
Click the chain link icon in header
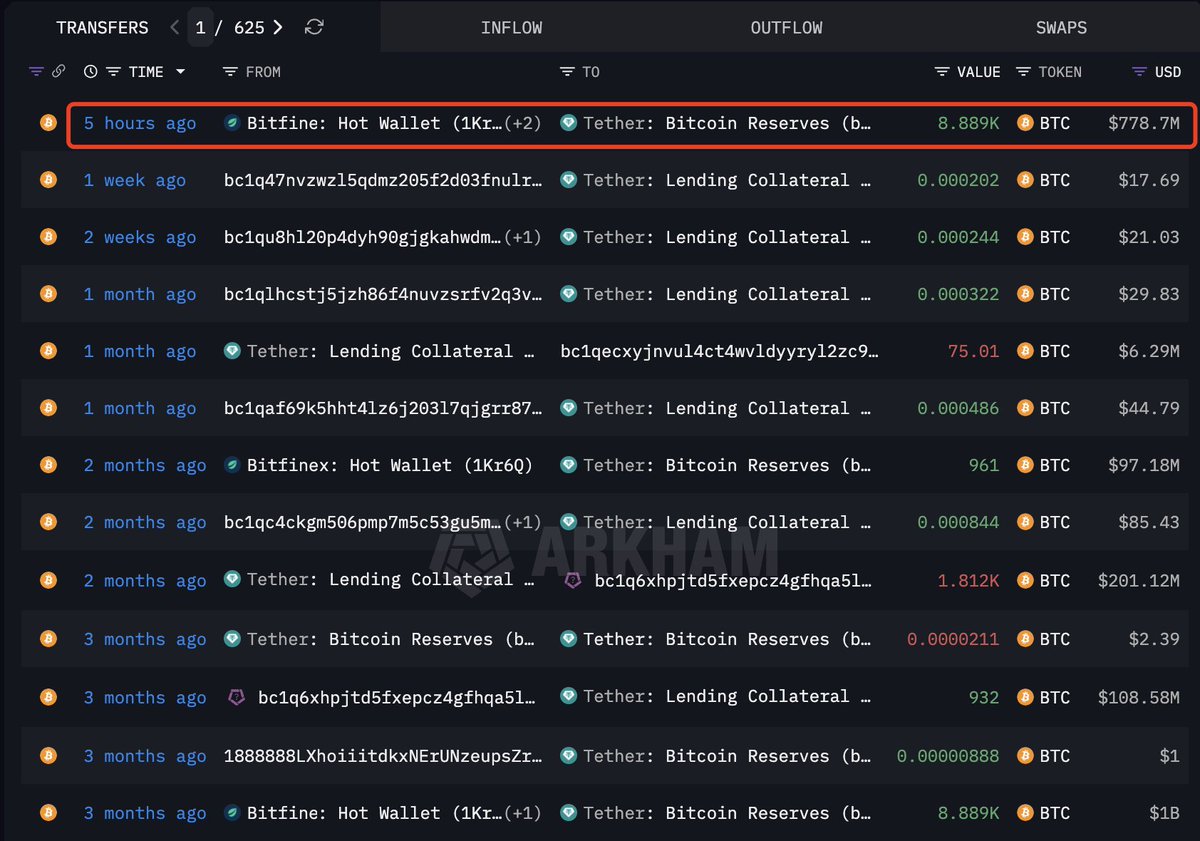(x=59, y=72)
